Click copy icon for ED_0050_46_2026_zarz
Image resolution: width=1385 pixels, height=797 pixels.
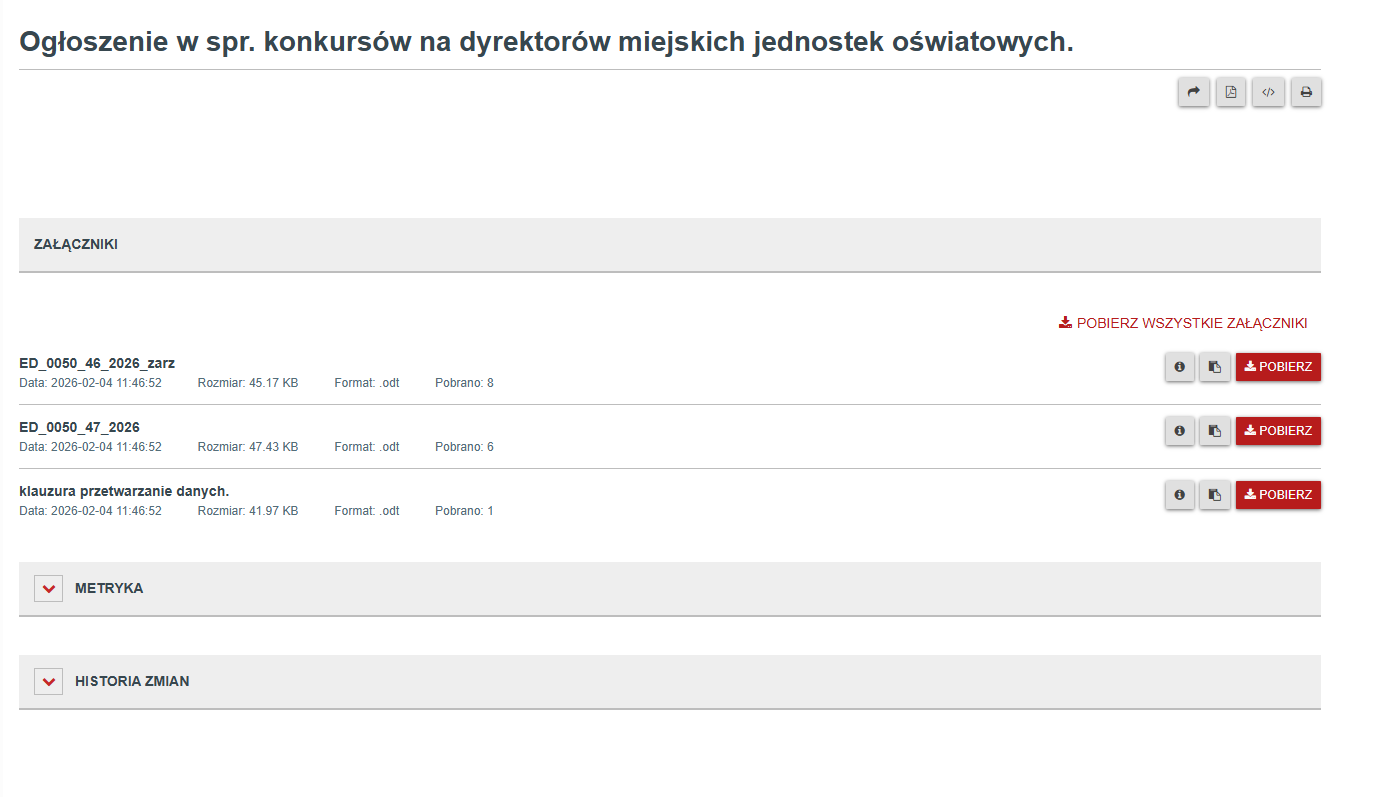click(x=1215, y=367)
